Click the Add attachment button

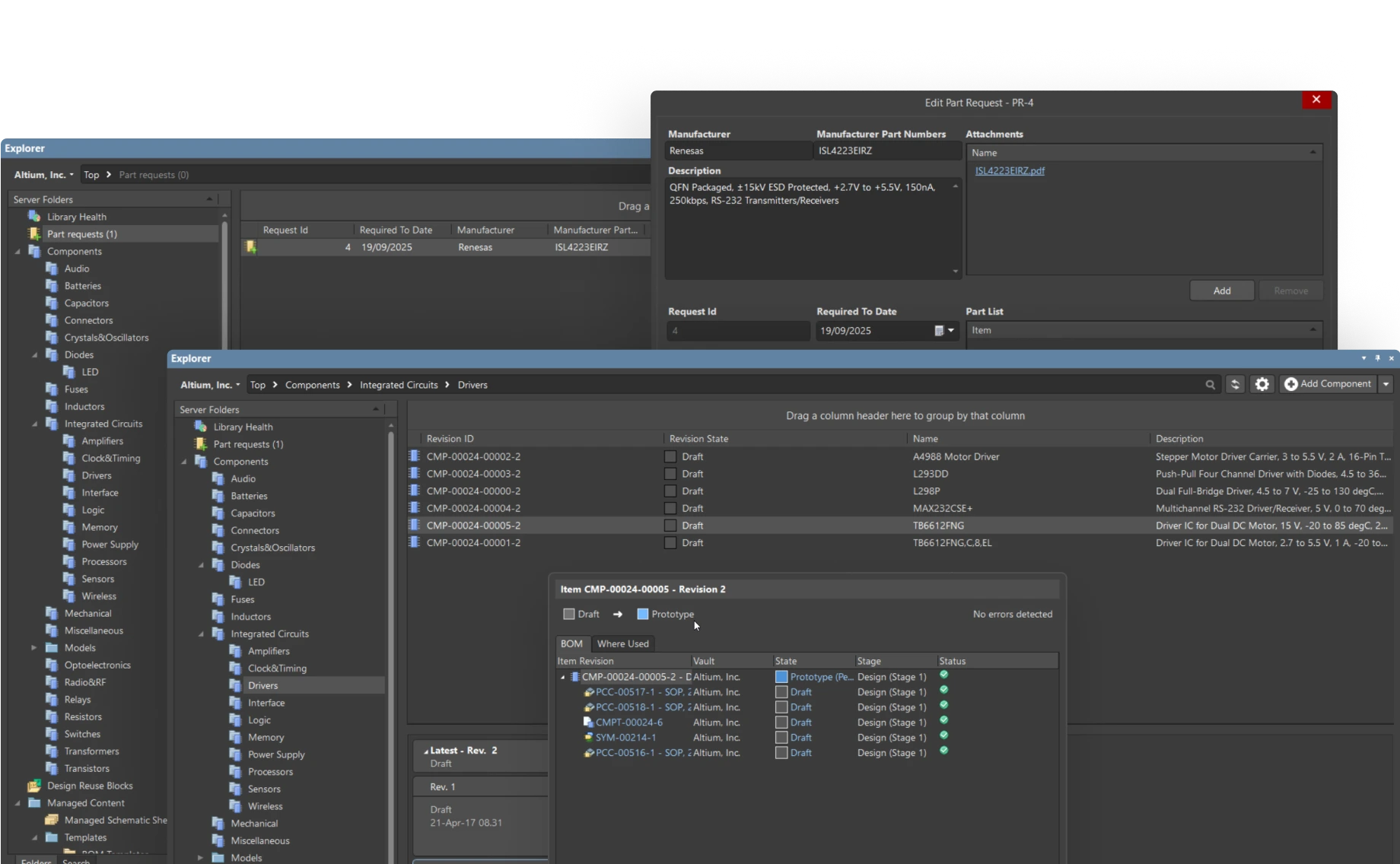tap(1221, 291)
